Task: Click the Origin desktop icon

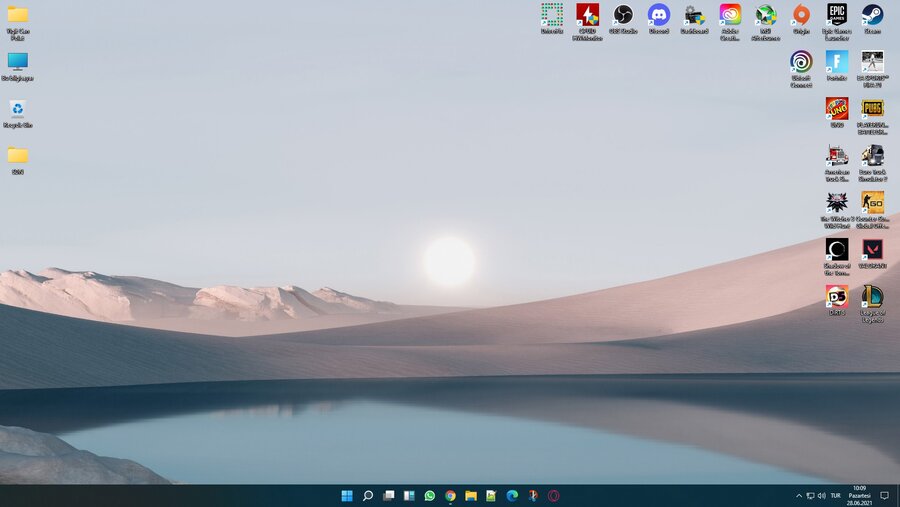Action: tap(801, 15)
